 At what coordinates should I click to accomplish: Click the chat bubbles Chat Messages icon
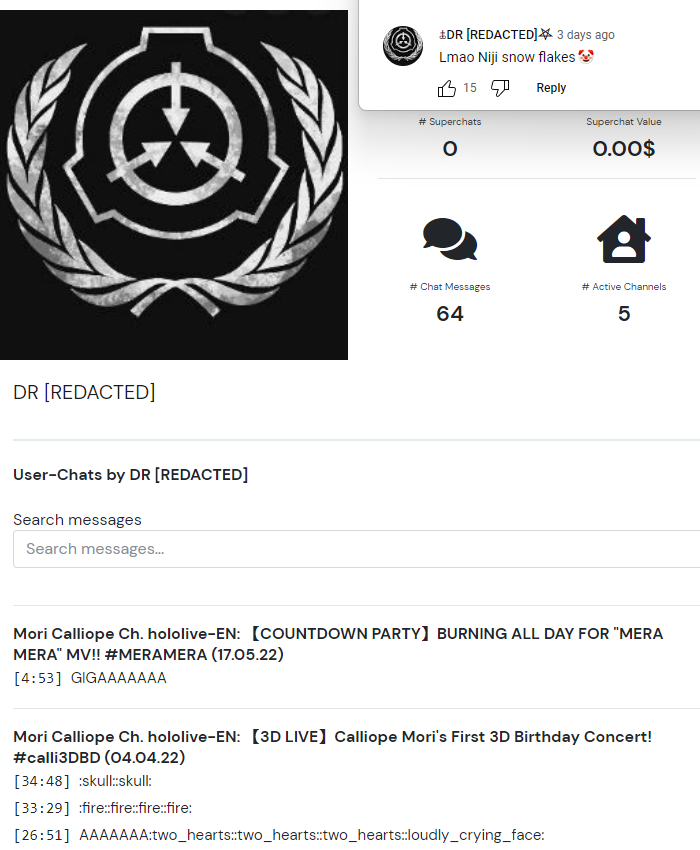[450, 239]
